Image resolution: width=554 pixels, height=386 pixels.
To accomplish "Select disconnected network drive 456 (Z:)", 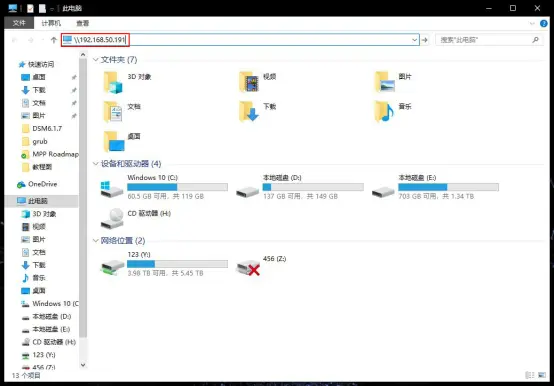I will pos(261,267).
